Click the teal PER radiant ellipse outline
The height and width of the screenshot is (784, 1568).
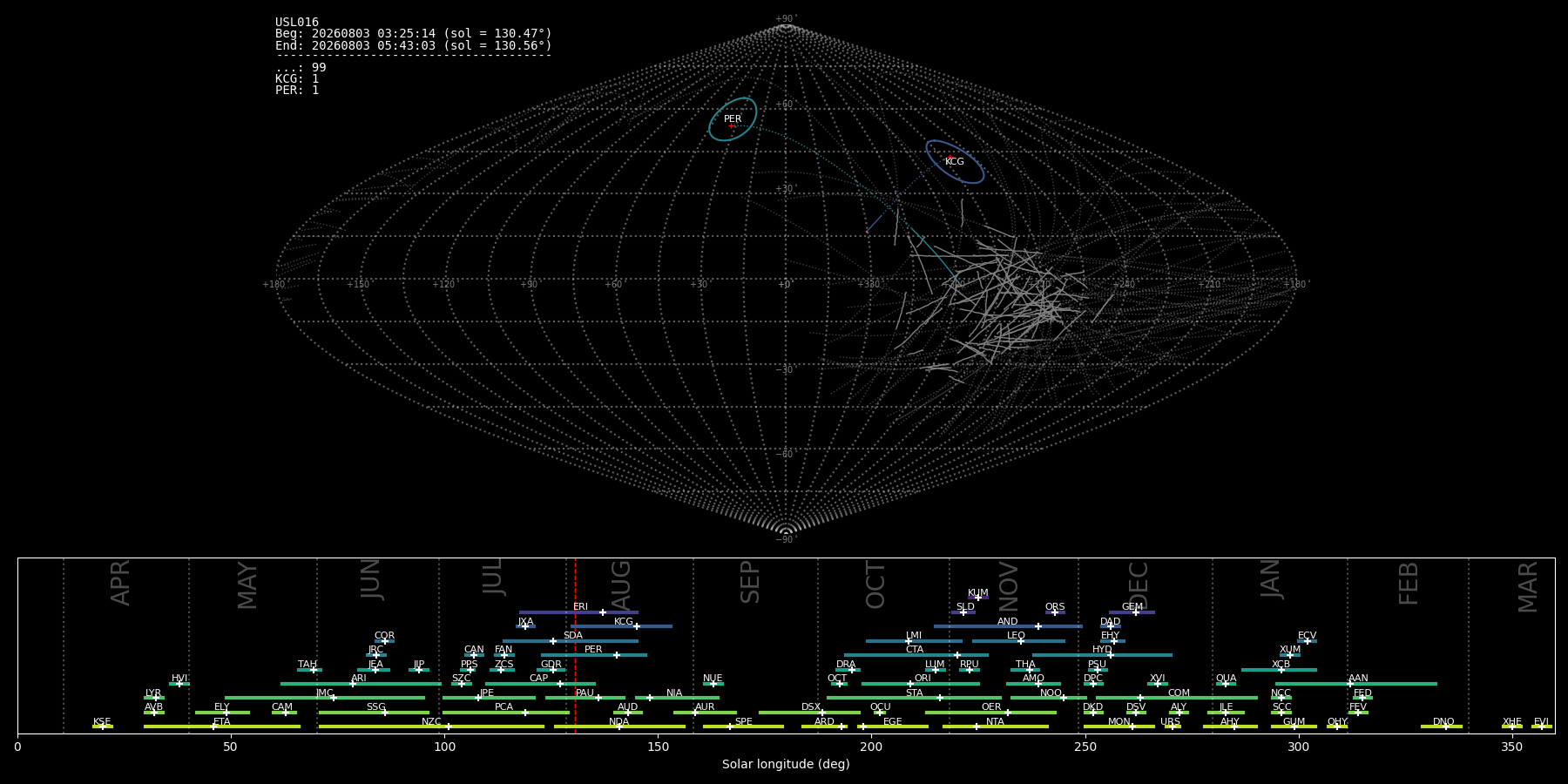point(733,119)
